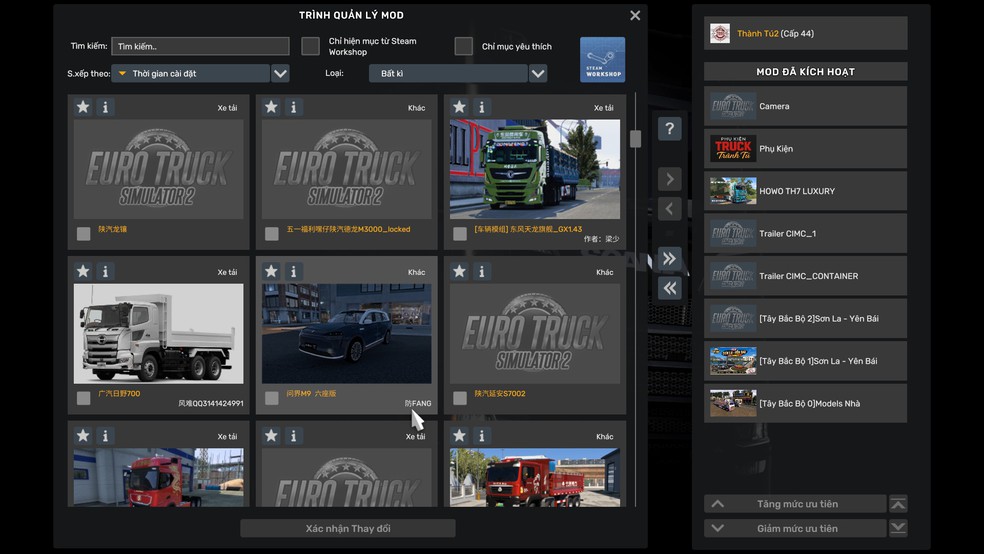The width and height of the screenshot is (984, 554).
Task: Tick the checkbox for the 问界M9 六座版 mod
Action: click(272, 398)
